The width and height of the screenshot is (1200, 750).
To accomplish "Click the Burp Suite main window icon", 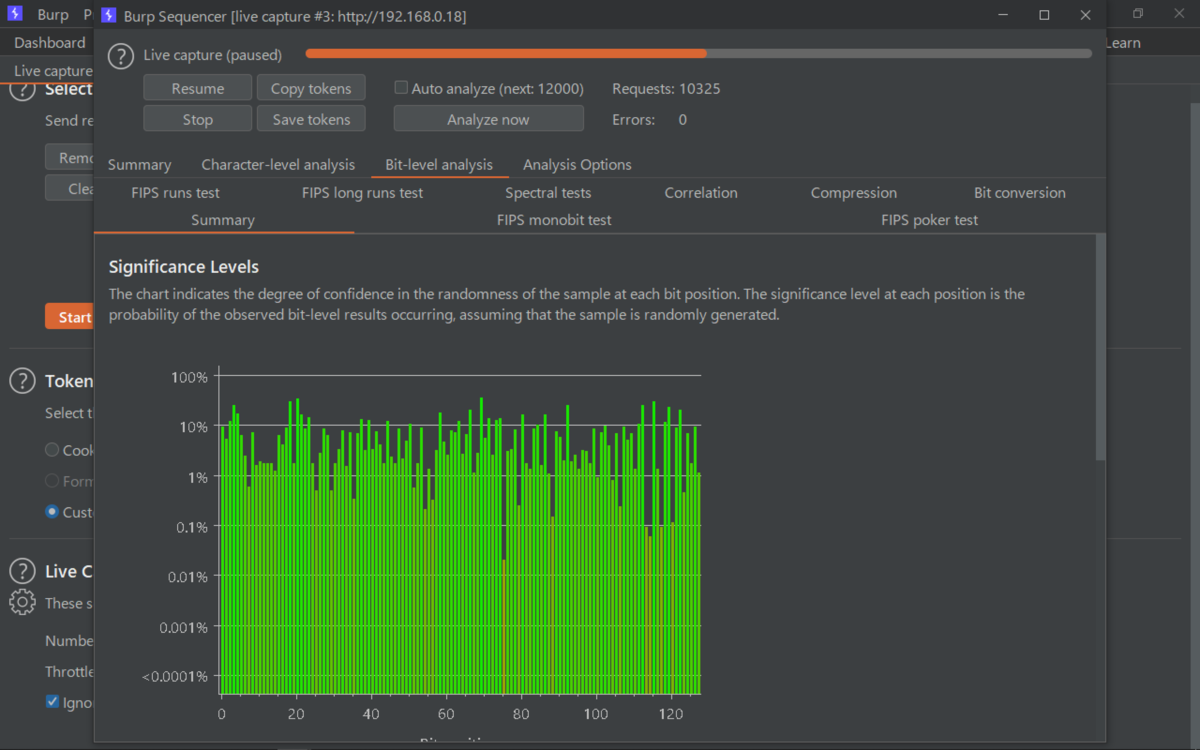I will [14, 15].
